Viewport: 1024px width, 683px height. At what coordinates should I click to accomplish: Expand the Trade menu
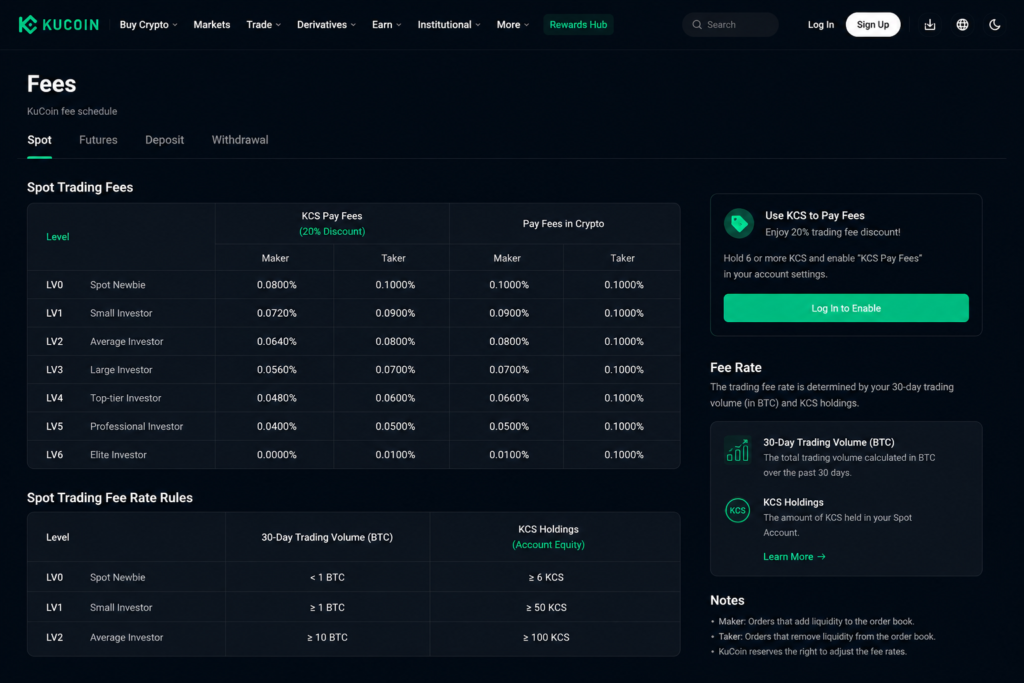tap(263, 25)
